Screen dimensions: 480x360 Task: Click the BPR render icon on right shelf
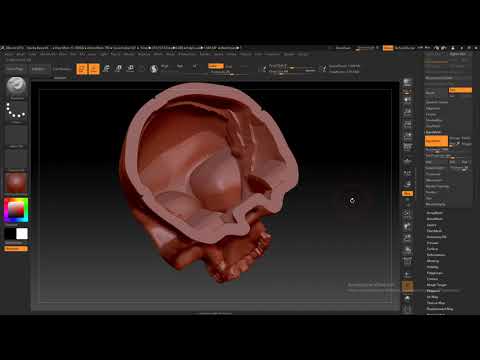(x=407, y=82)
